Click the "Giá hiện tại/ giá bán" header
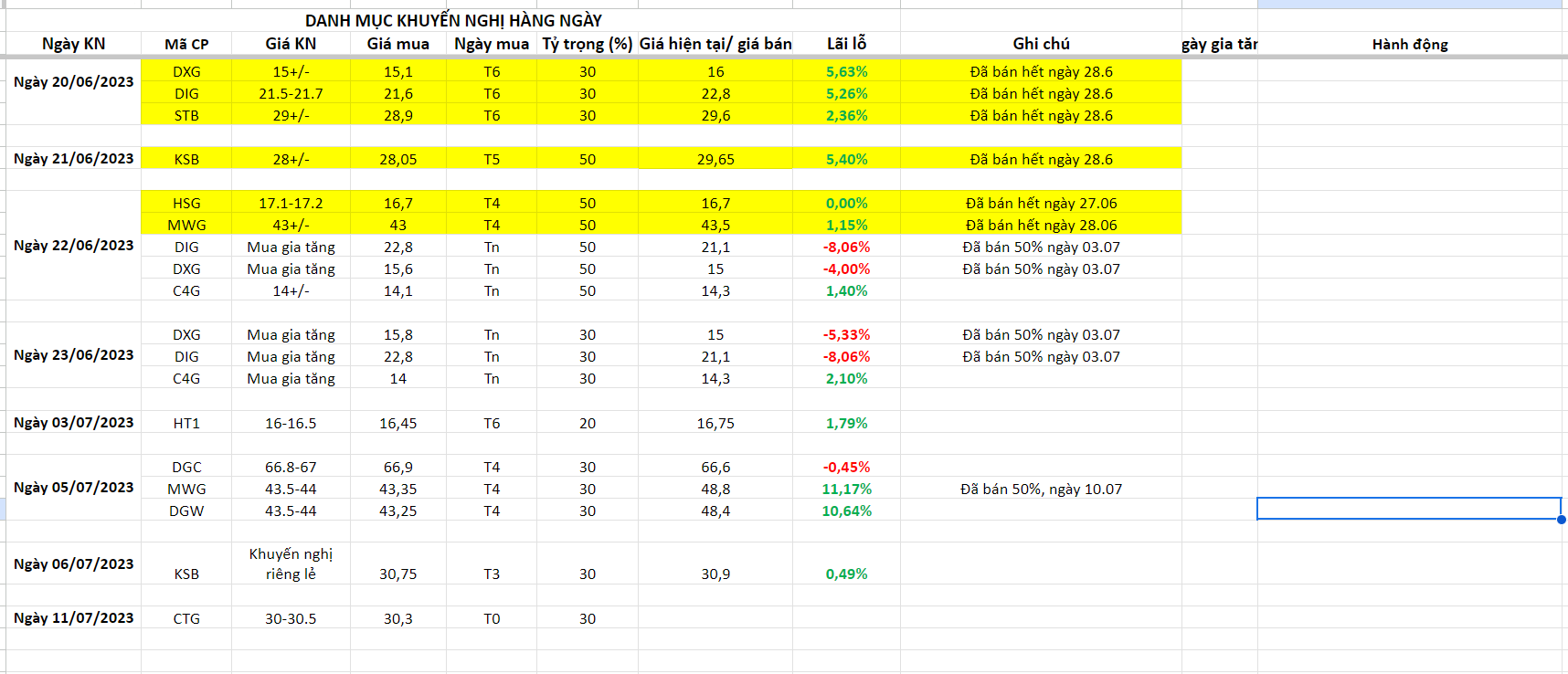 click(715, 44)
